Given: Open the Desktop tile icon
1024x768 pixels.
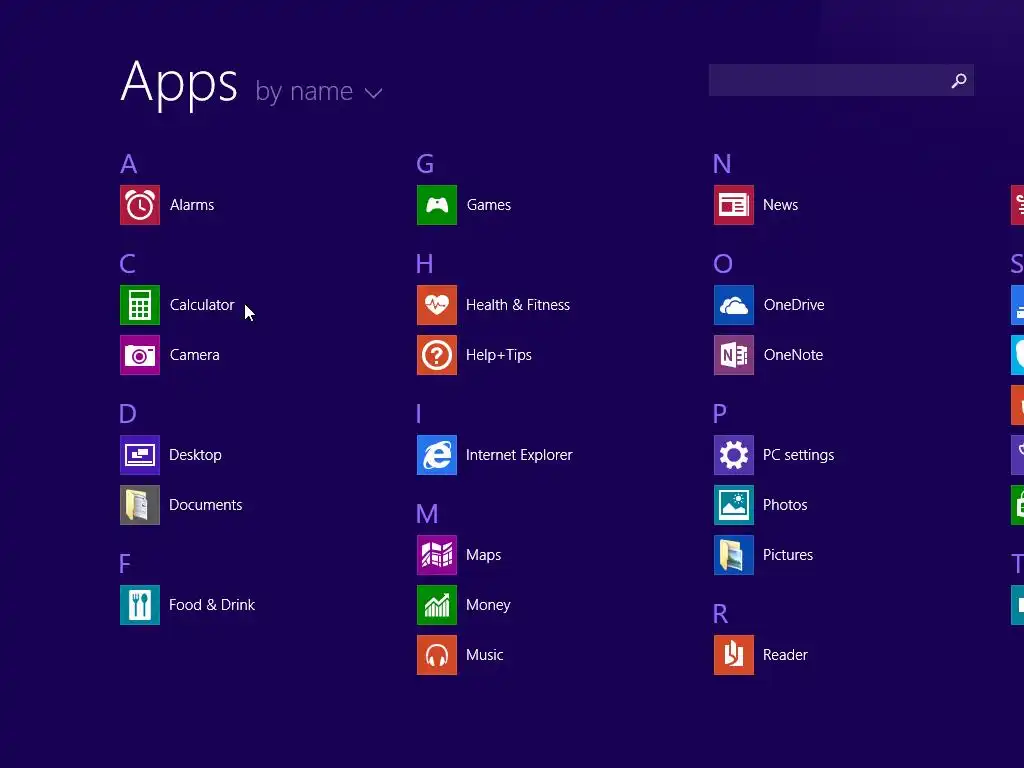Looking at the screenshot, I should tap(140, 455).
